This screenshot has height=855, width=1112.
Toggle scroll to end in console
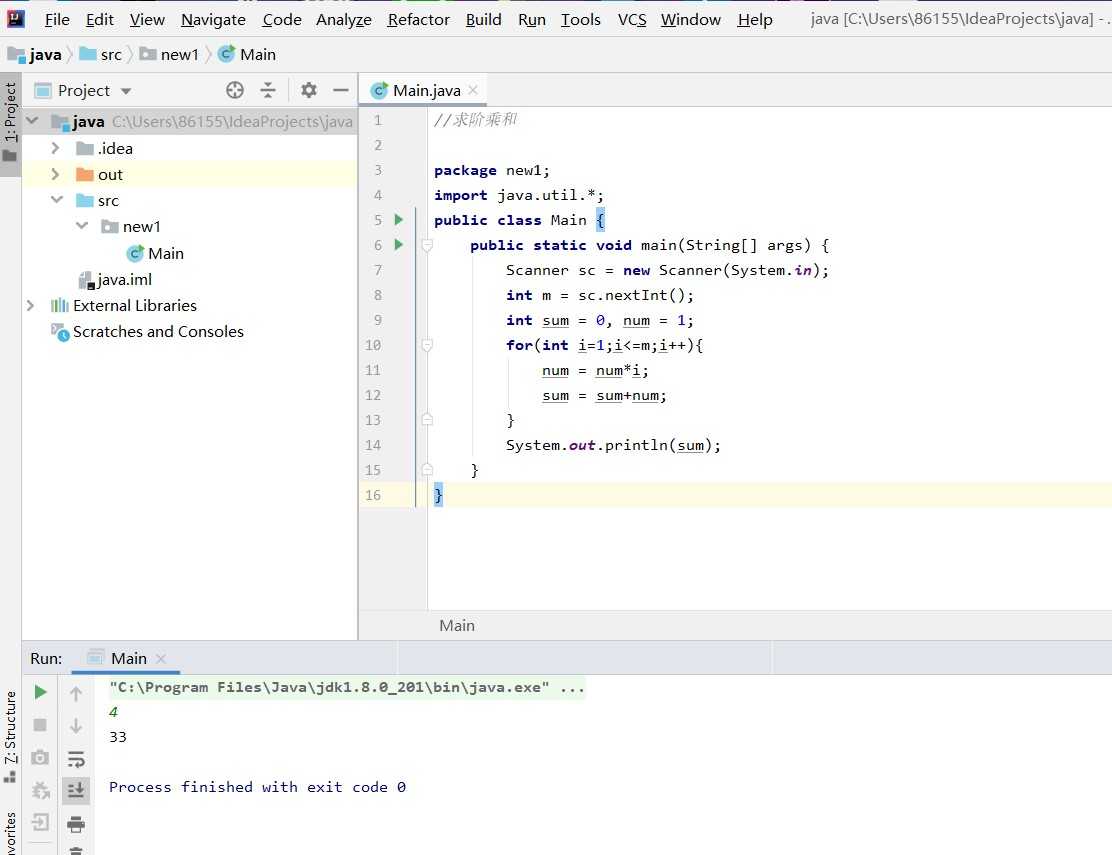[76, 790]
